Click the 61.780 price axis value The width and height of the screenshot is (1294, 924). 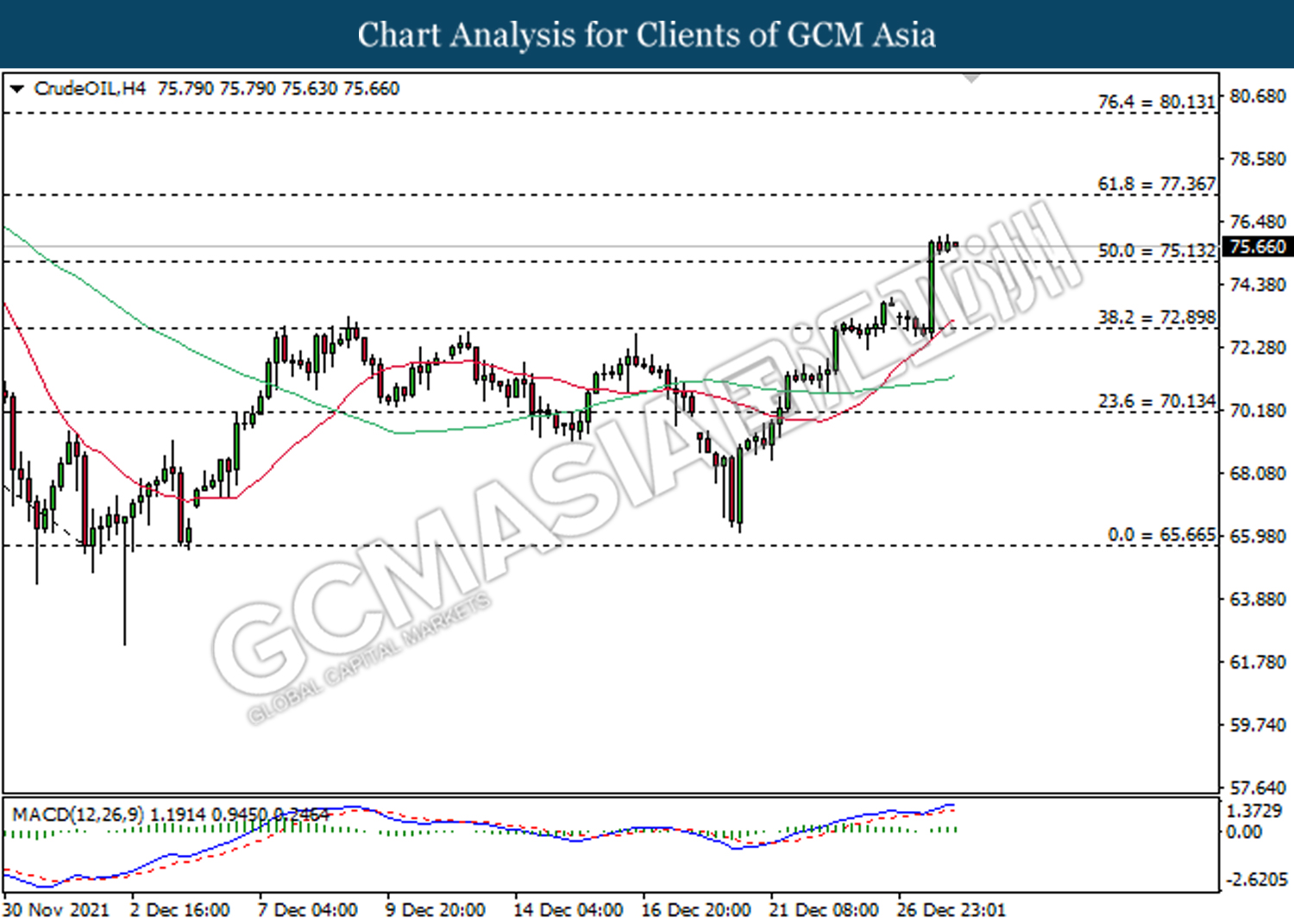tap(1258, 663)
